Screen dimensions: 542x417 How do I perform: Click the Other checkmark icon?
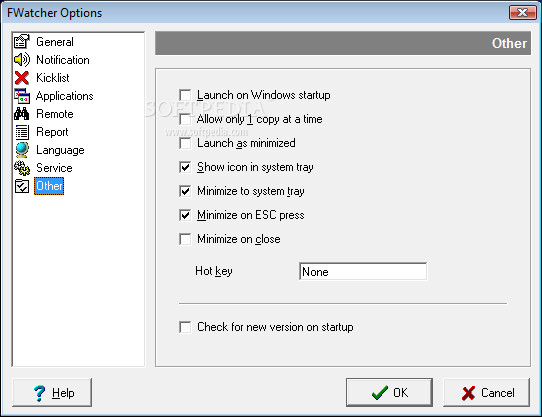pos(22,186)
